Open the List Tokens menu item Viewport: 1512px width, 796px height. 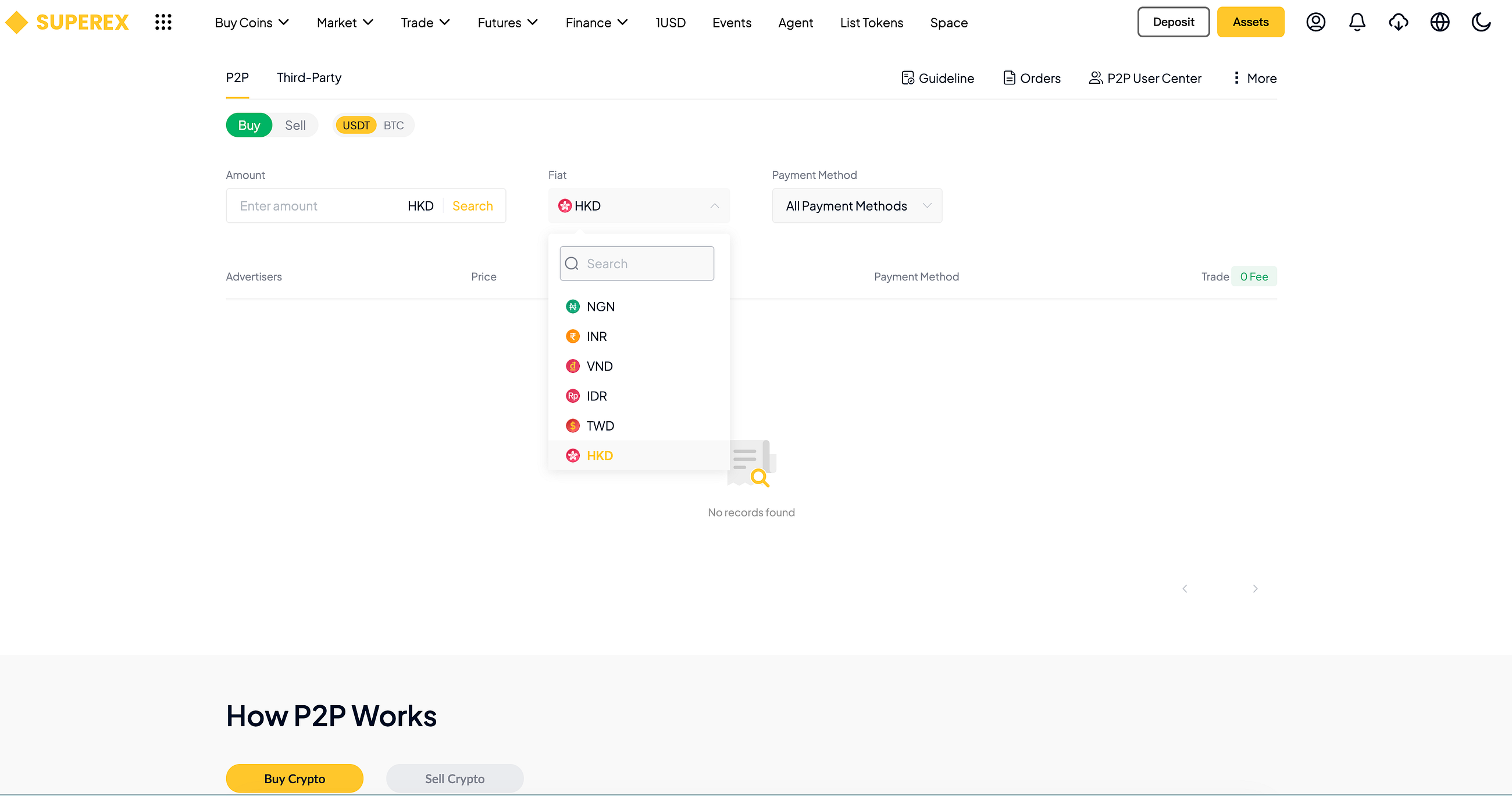tap(872, 23)
